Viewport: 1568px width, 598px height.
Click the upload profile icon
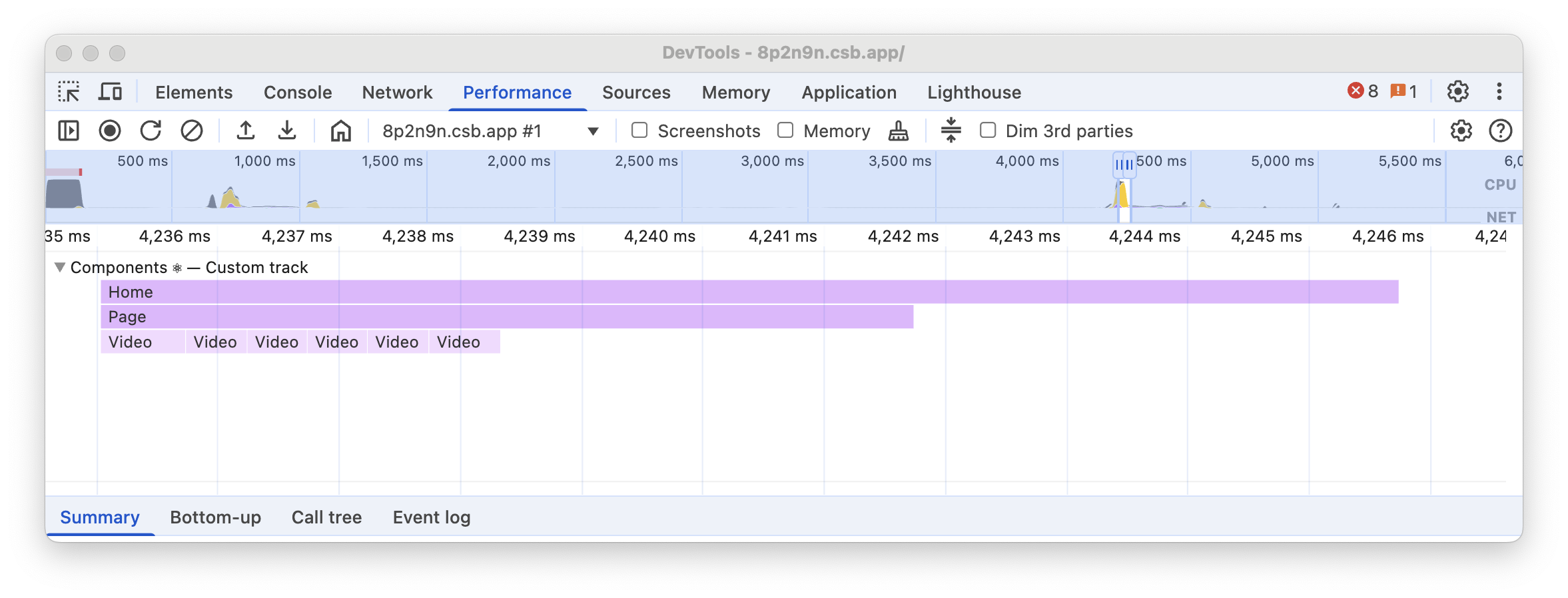tap(246, 131)
